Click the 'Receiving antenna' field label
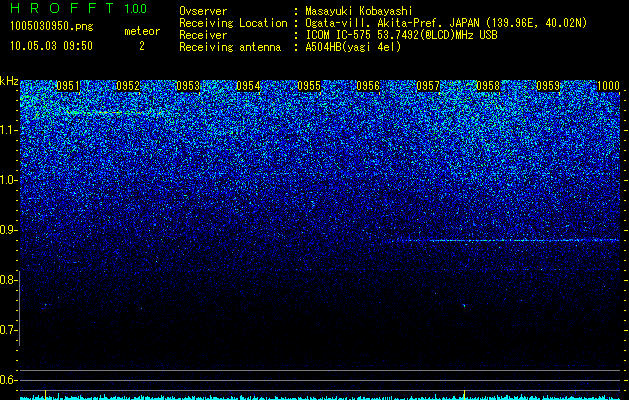 (x=230, y=47)
